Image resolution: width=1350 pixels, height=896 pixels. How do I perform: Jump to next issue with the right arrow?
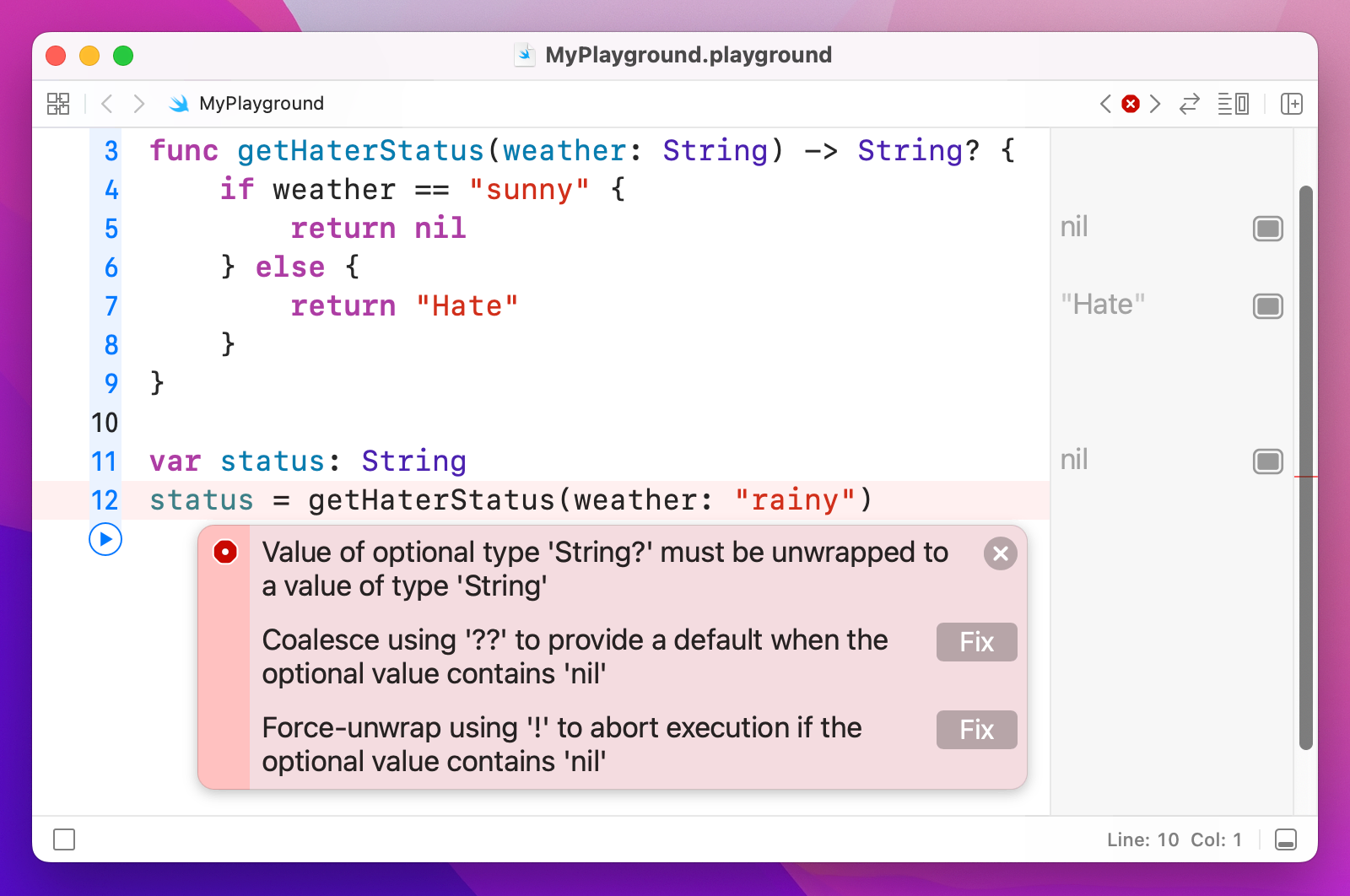(x=1155, y=104)
